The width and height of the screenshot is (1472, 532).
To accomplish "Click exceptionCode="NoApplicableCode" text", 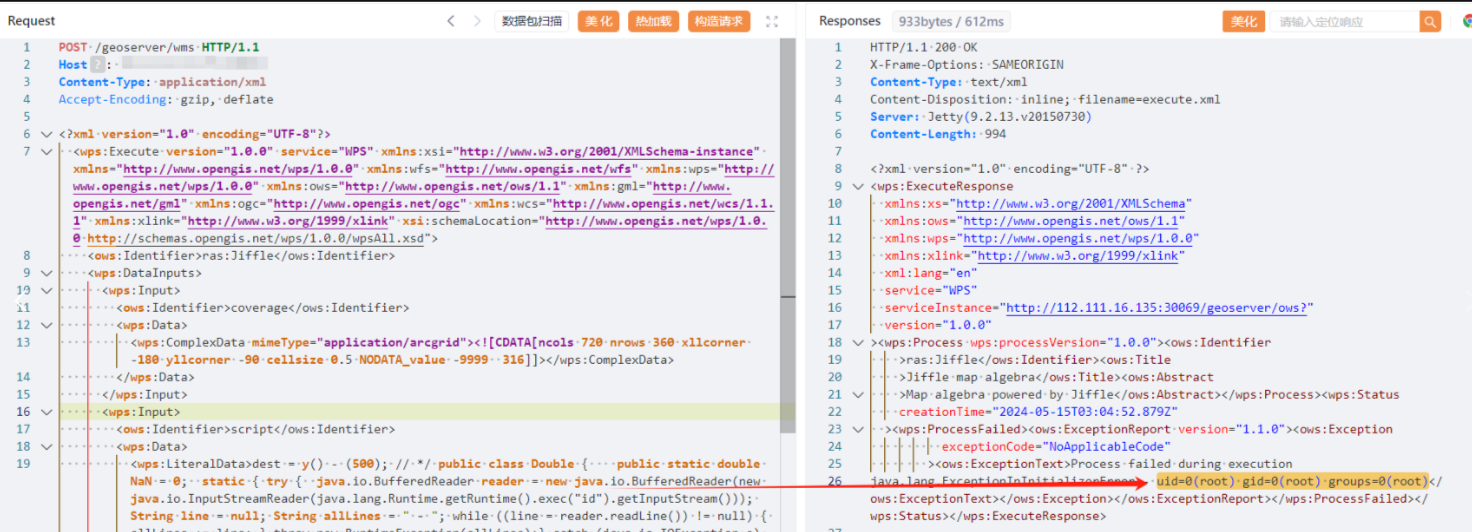I will pos(1055,446).
